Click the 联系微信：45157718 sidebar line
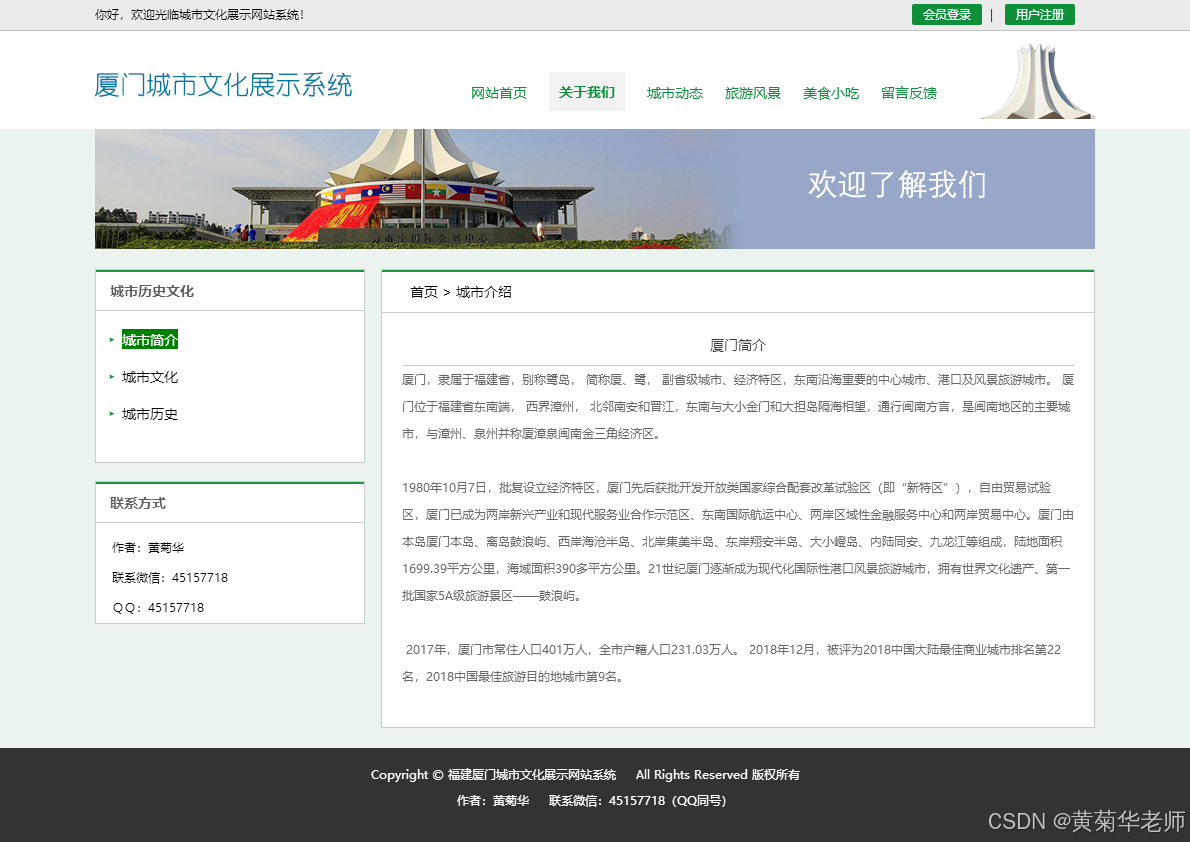This screenshot has height=842, width=1190. [x=170, y=578]
